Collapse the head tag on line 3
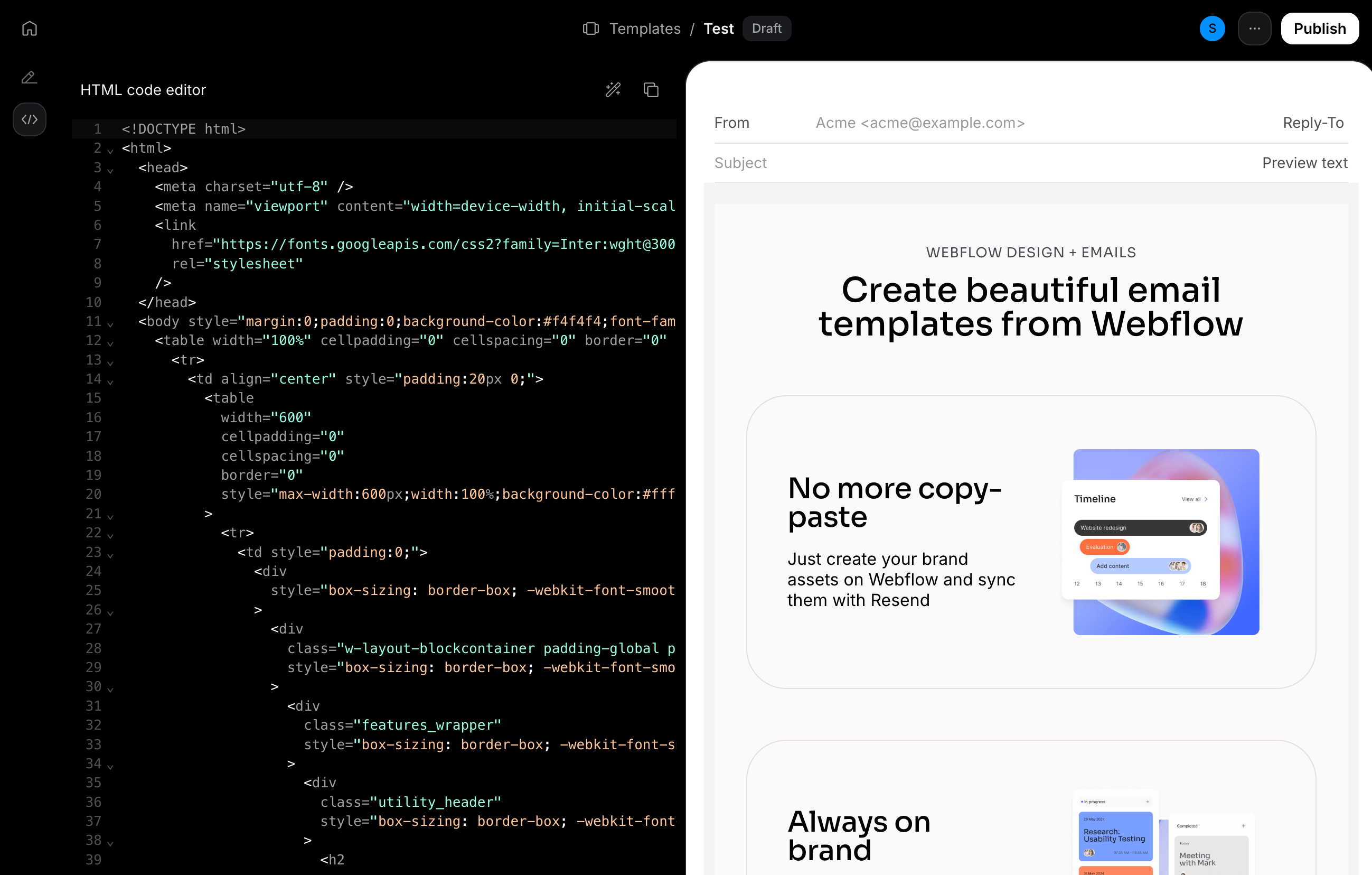 [x=110, y=171]
